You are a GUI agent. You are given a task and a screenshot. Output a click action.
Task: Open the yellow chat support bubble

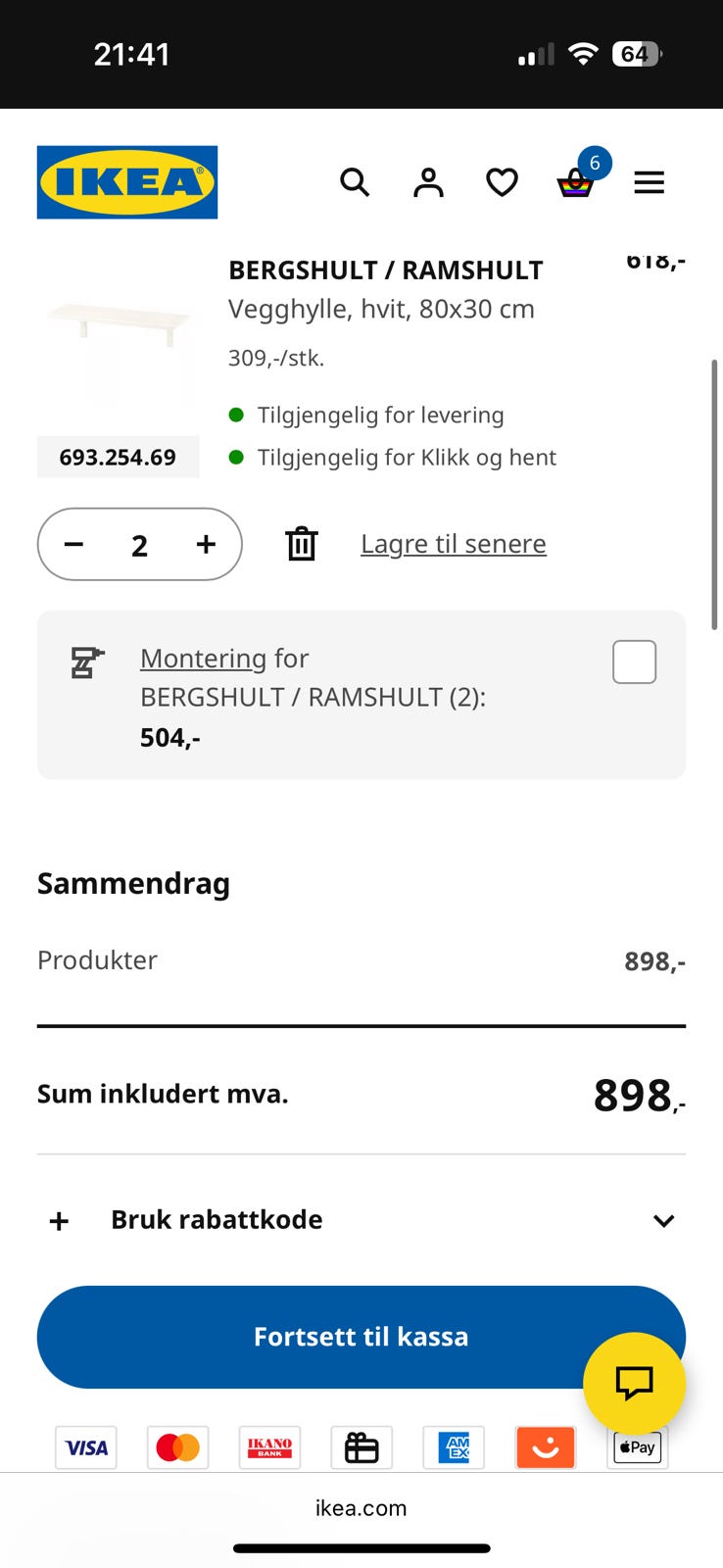(634, 1383)
